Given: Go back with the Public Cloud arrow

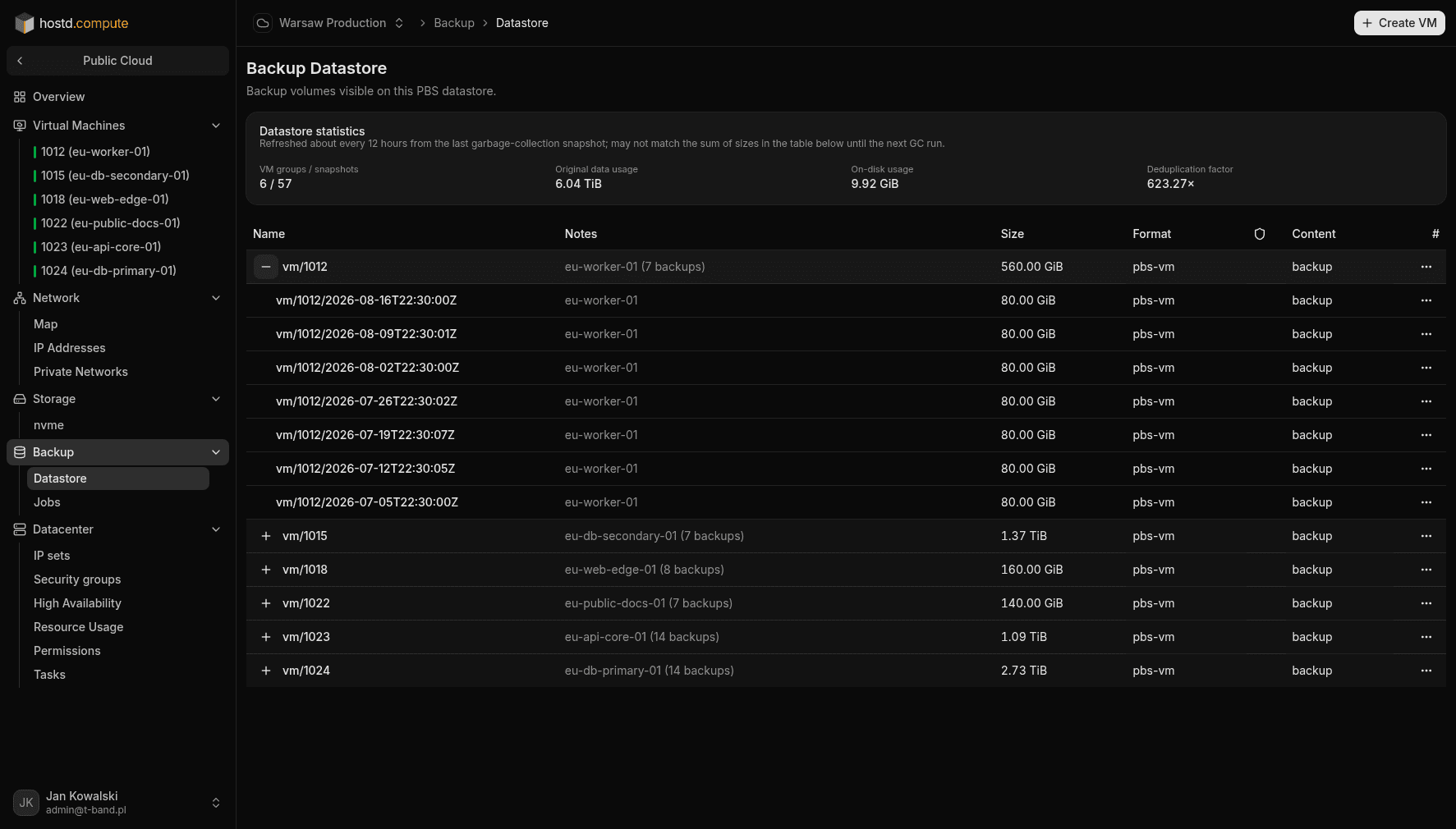Looking at the screenshot, I should pos(20,61).
